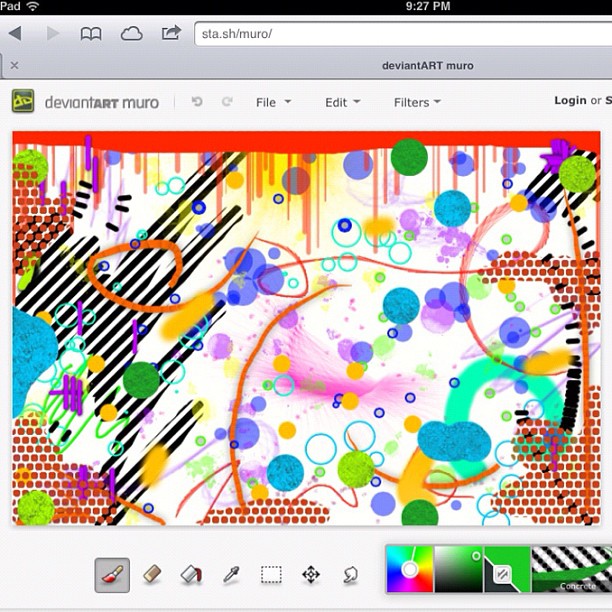
Task: Expand the File dropdown menu
Action: tap(273, 102)
